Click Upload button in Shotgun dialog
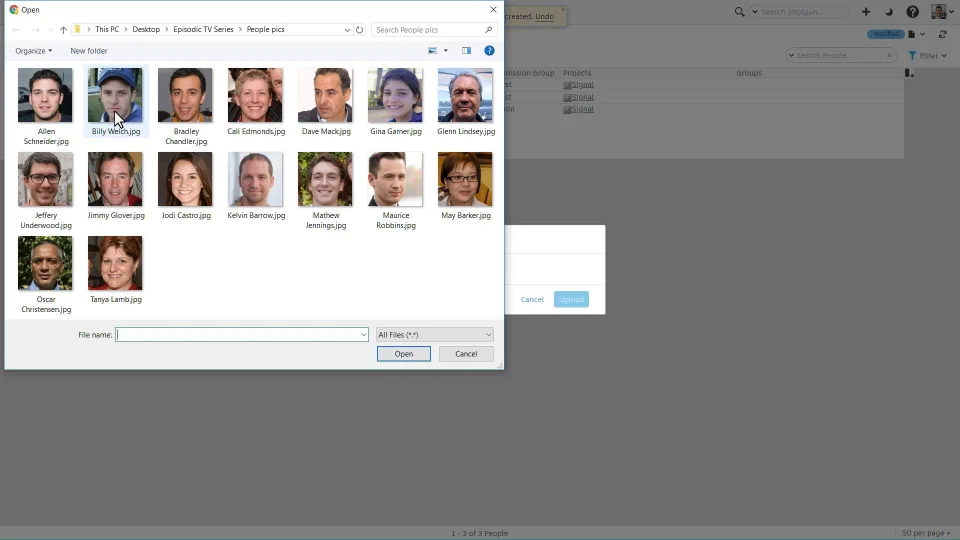 (571, 299)
